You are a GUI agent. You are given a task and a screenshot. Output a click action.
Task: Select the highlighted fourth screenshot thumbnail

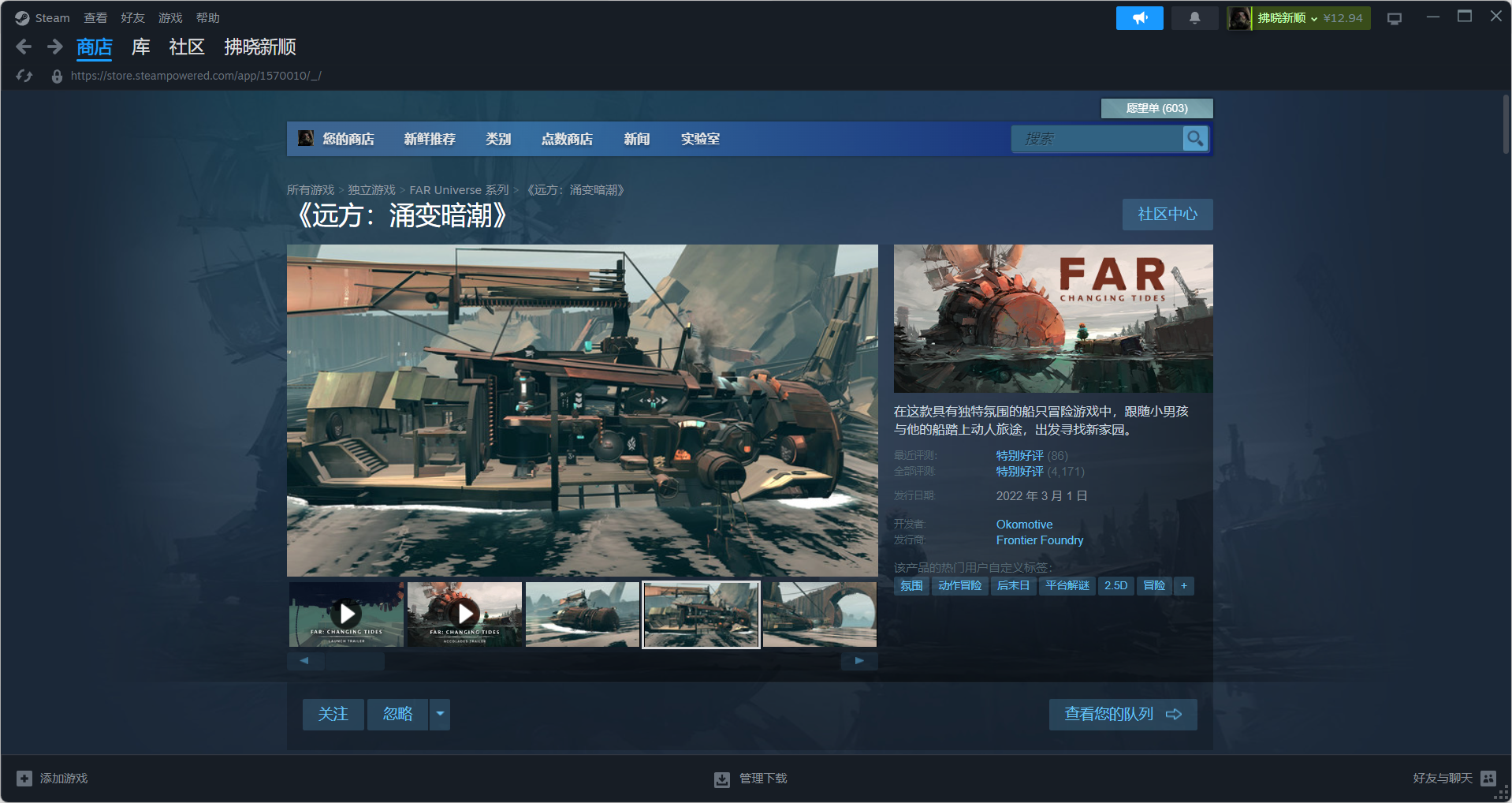coord(701,614)
